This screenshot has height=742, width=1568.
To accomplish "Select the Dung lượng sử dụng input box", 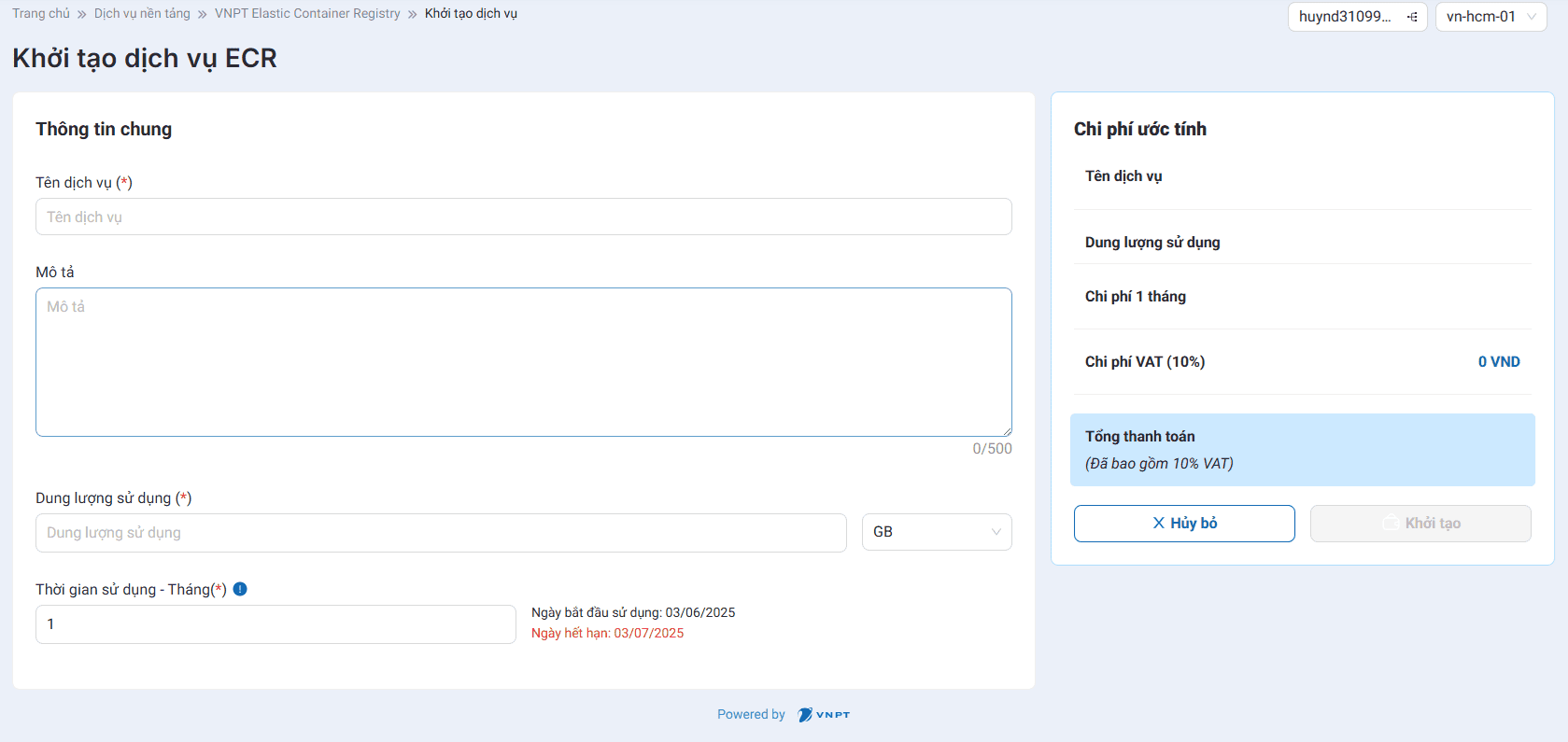I will [441, 533].
